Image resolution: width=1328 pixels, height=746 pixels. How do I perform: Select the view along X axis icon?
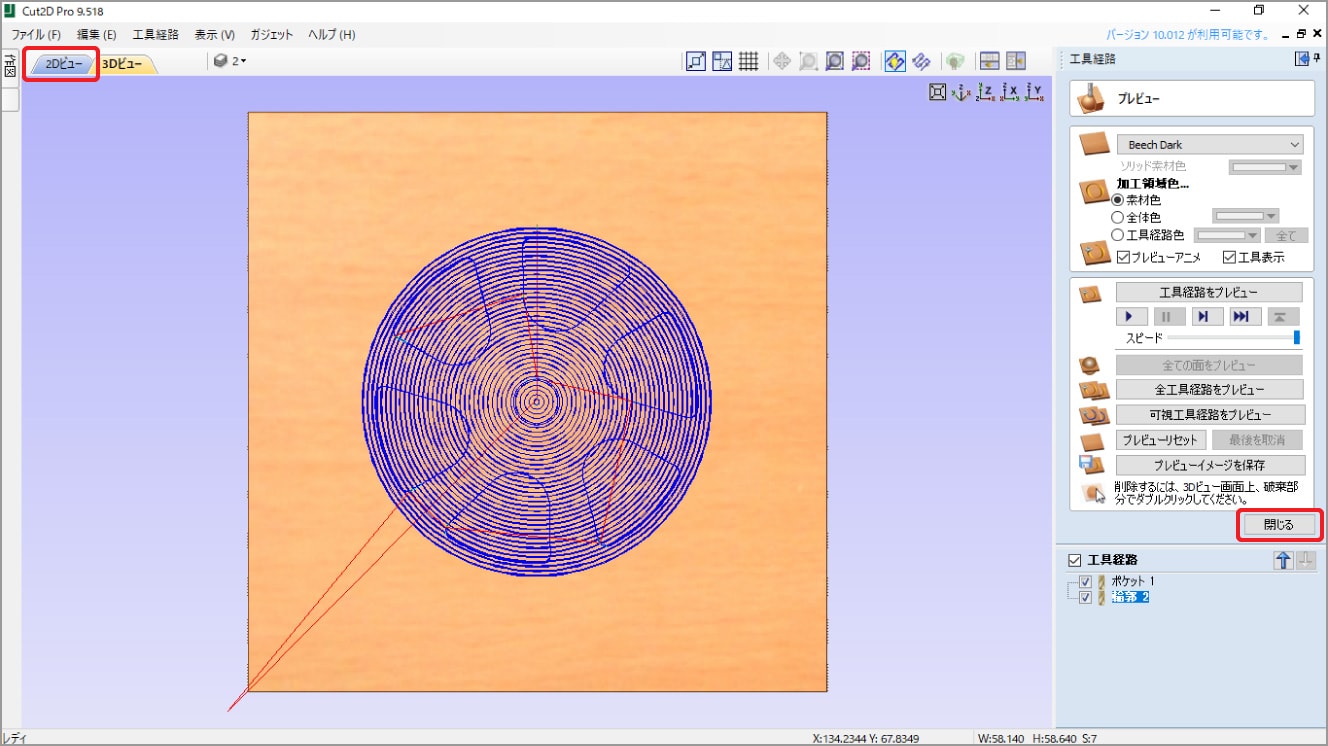[x=1011, y=92]
